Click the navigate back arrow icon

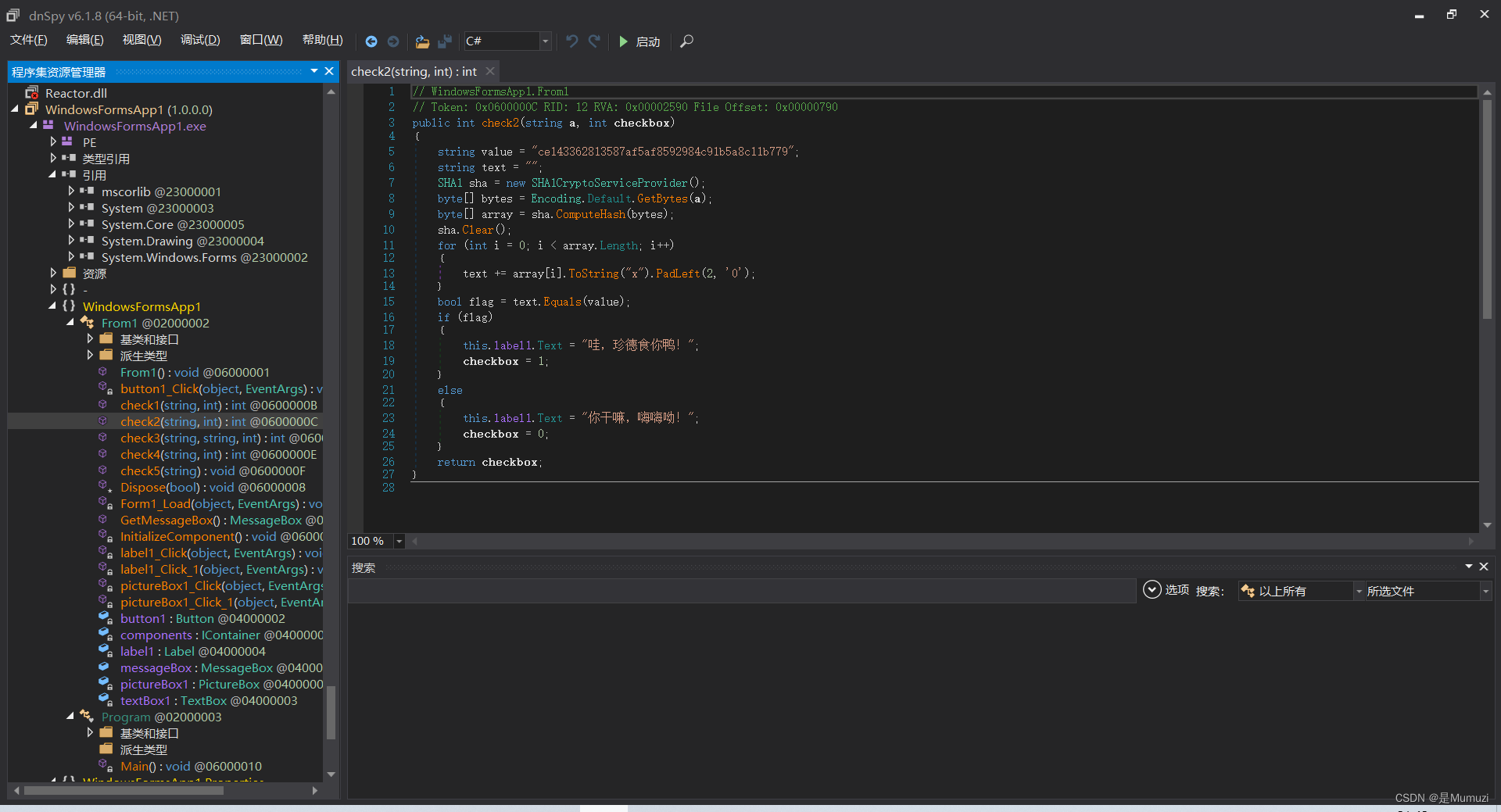371,41
